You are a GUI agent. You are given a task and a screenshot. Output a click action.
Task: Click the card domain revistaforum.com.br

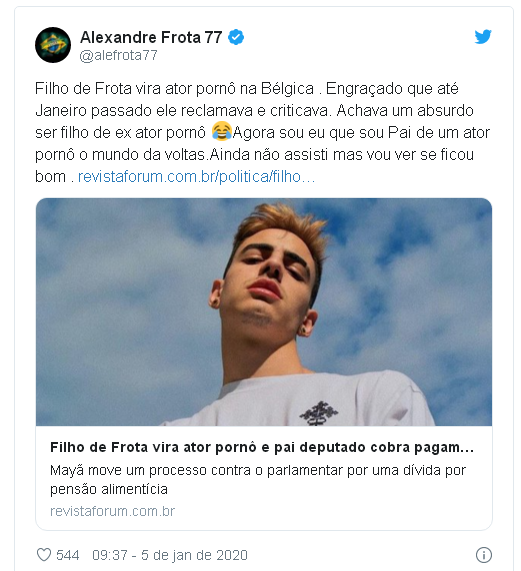pos(113,511)
